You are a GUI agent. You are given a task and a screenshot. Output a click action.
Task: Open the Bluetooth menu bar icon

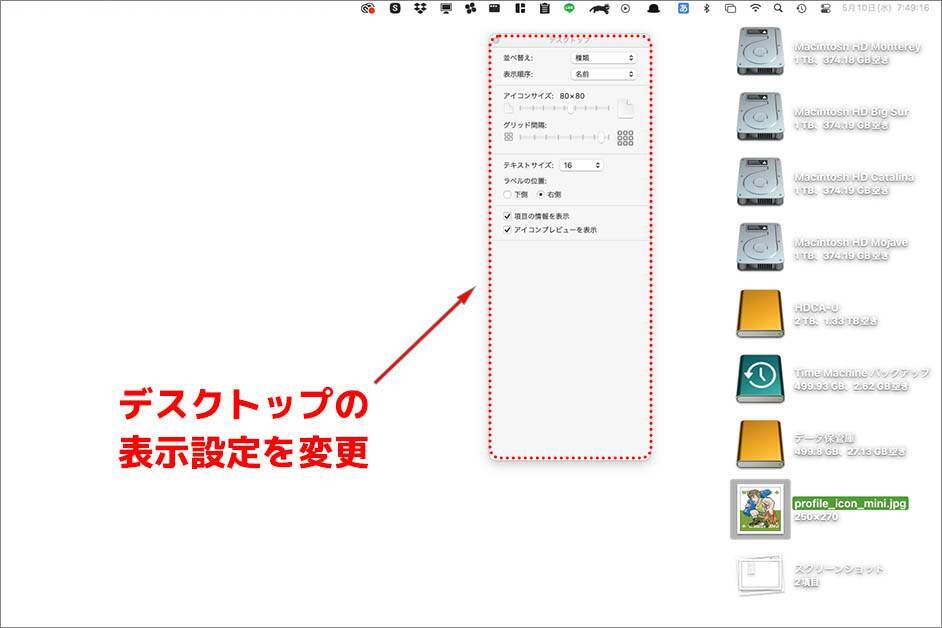coord(706,8)
